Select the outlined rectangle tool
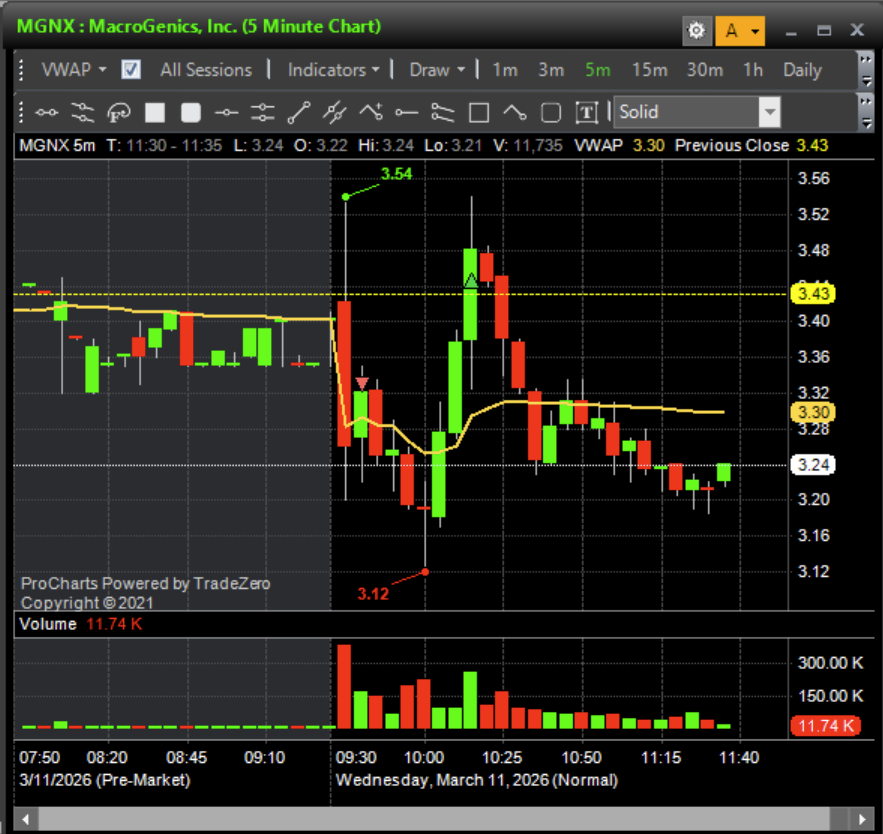883x834 pixels. [479, 113]
